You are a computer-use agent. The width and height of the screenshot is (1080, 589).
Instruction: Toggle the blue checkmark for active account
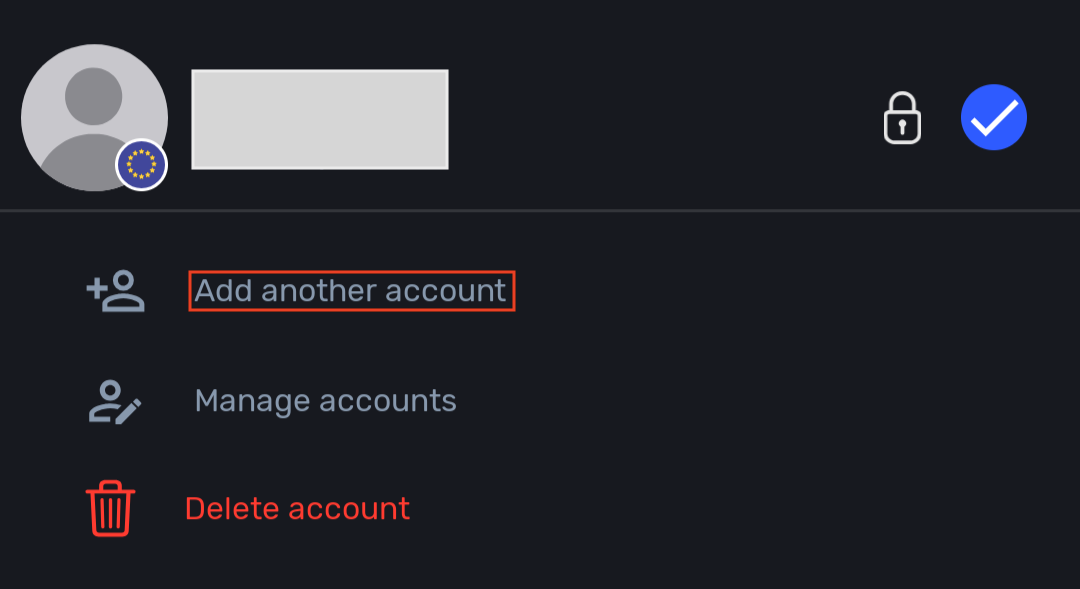click(x=994, y=118)
